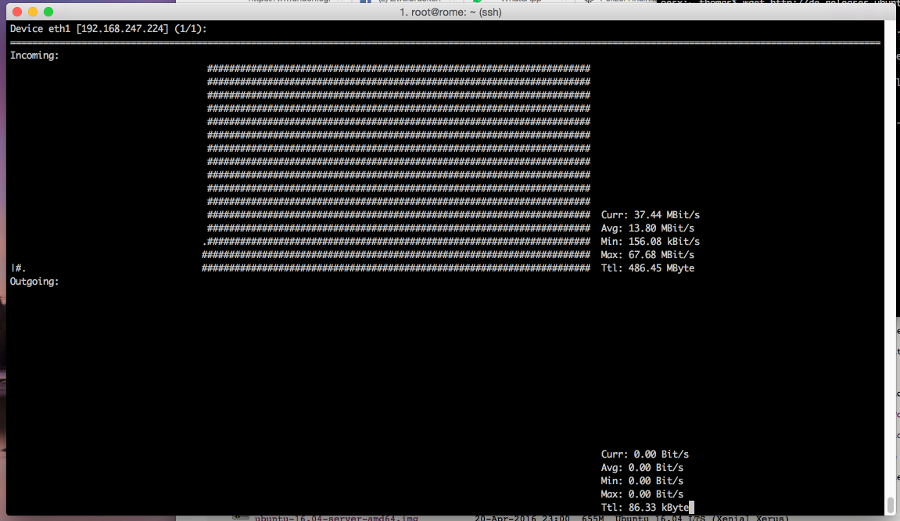Click the 'Incoming:' section label
Viewport: 900px width, 521px height.
[34, 55]
